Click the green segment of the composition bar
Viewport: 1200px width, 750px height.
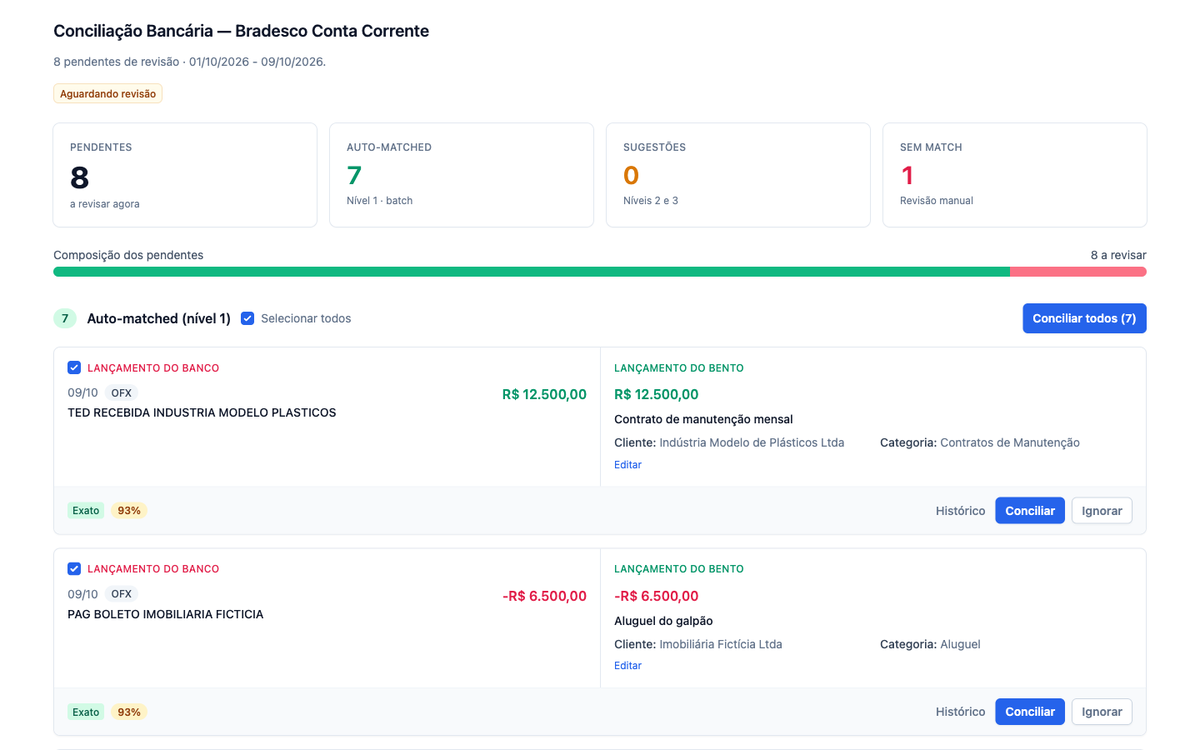tap(531, 272)
